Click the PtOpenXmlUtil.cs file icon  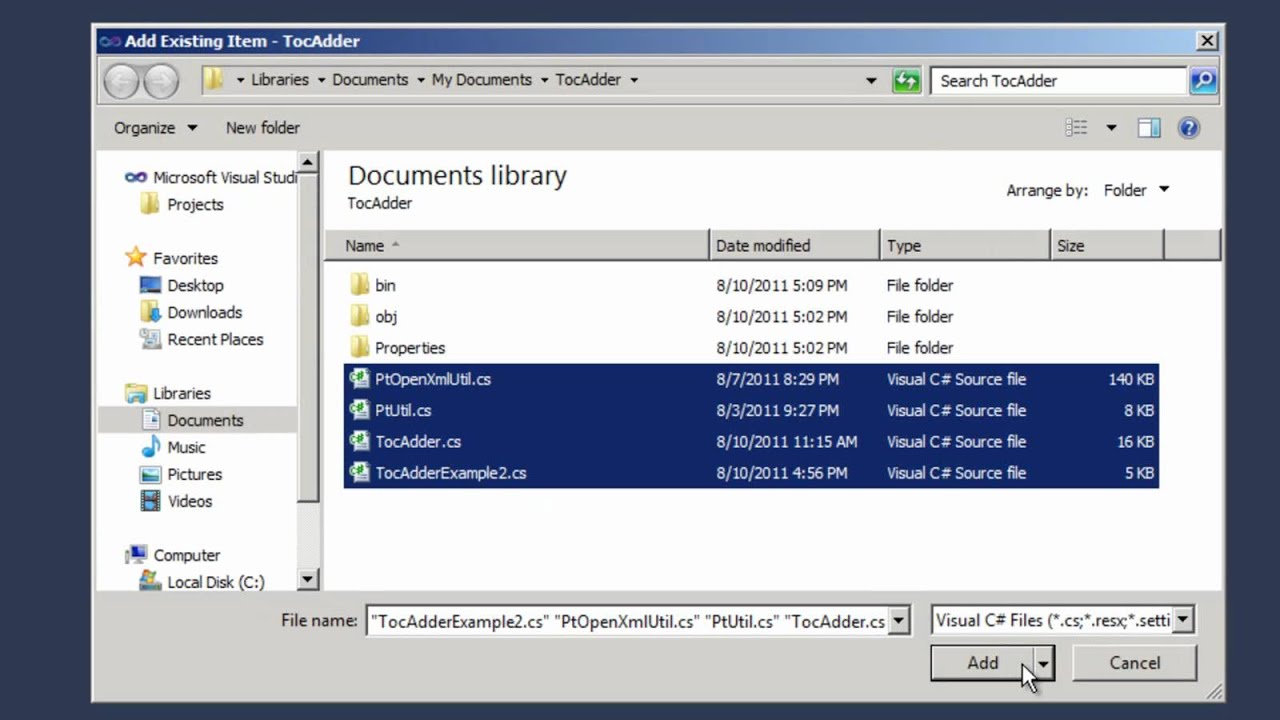coord(360,379)
